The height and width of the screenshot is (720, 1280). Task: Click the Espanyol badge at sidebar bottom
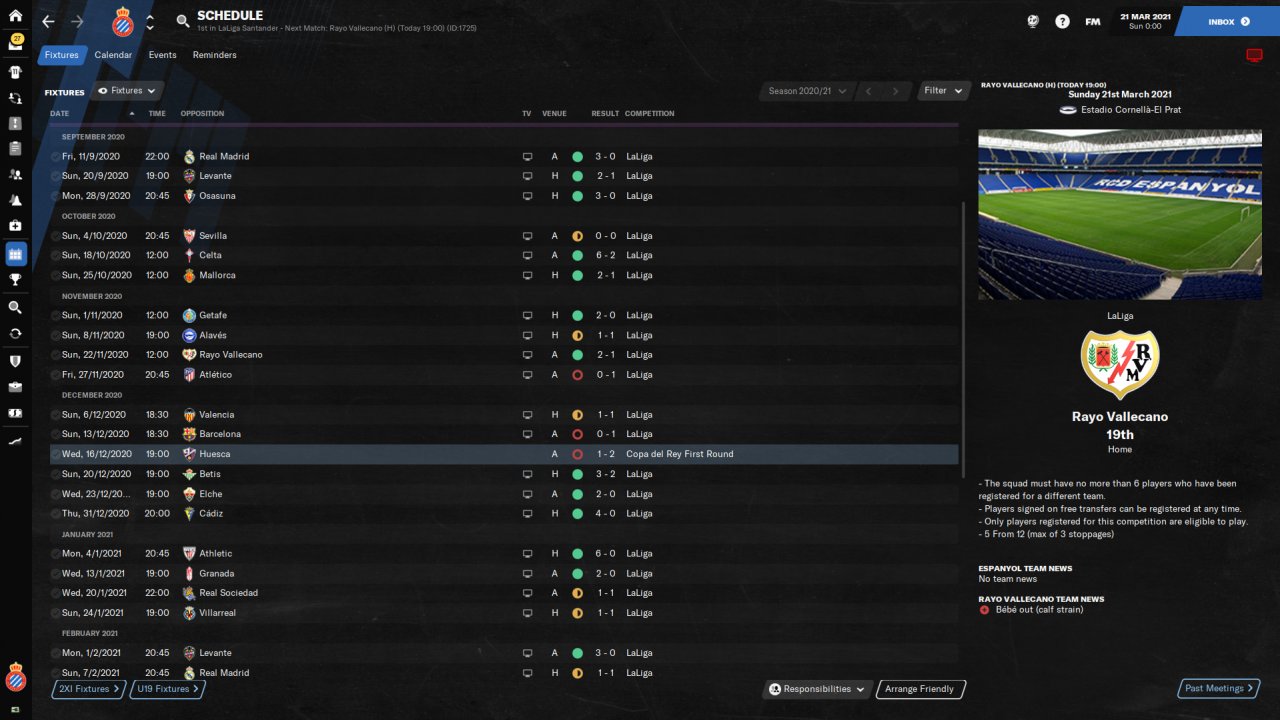[15, 676]
